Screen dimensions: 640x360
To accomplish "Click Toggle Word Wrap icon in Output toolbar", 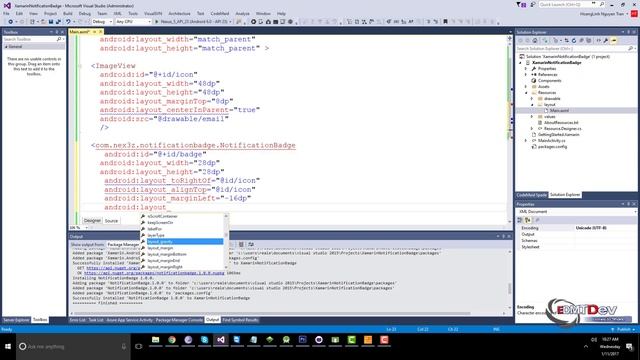I will [x=251, y=244].
